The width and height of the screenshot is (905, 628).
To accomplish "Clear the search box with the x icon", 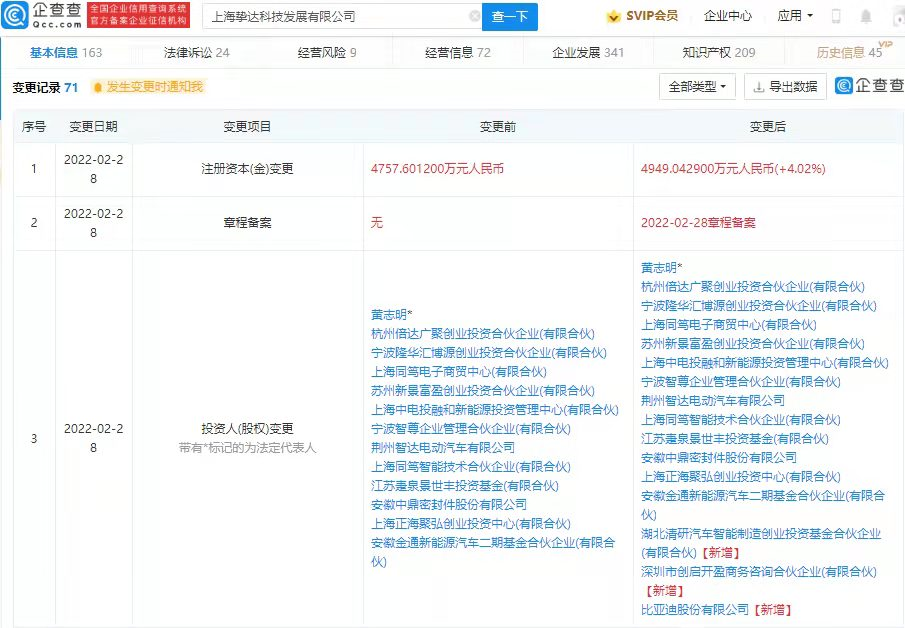I will (476, 16).
